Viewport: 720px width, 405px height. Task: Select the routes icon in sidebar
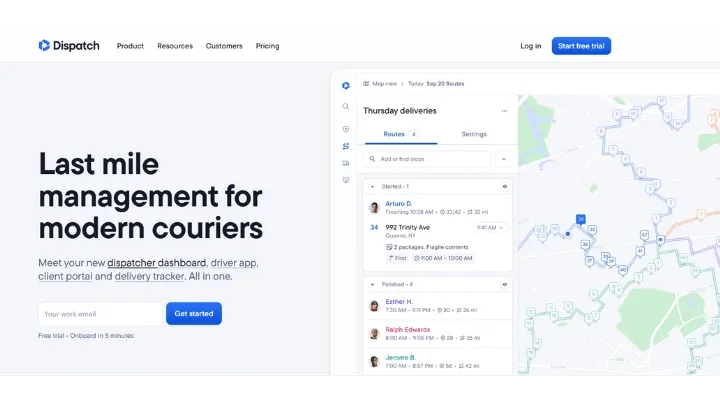click(346, 146)
